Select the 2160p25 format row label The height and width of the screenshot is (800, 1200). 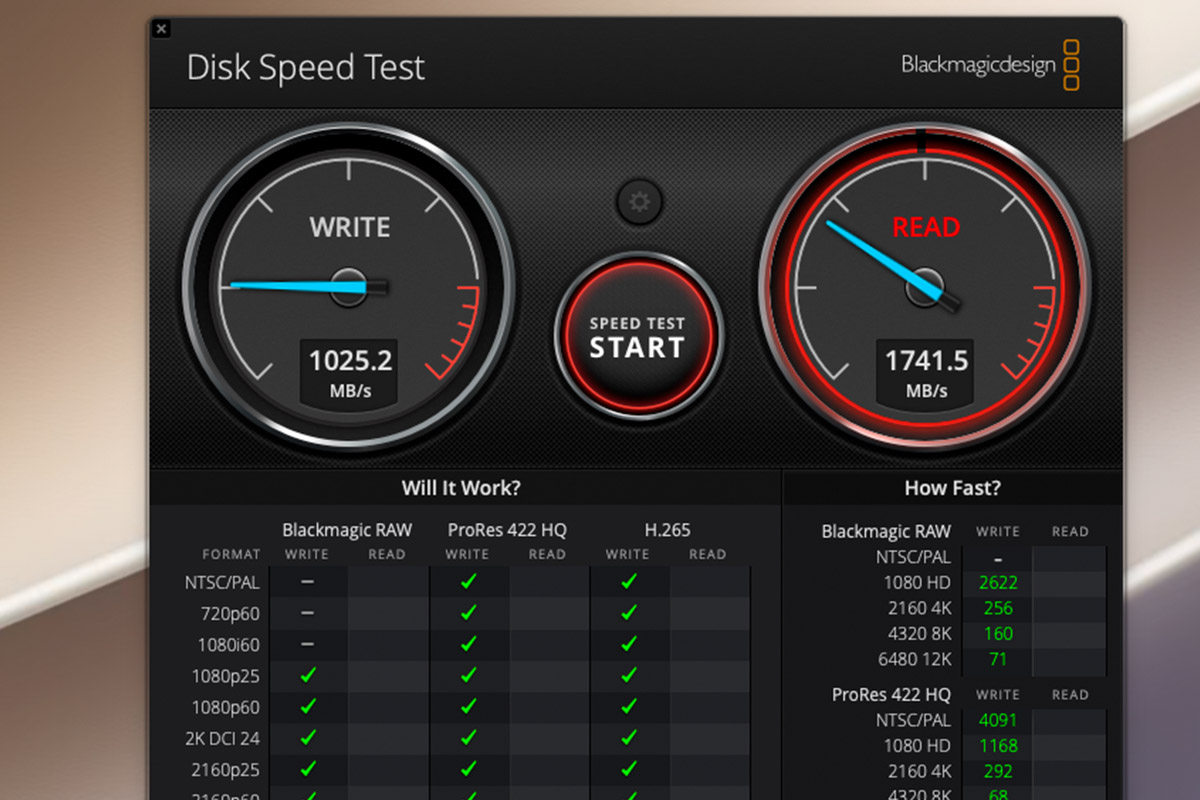(x=225, y=771)
